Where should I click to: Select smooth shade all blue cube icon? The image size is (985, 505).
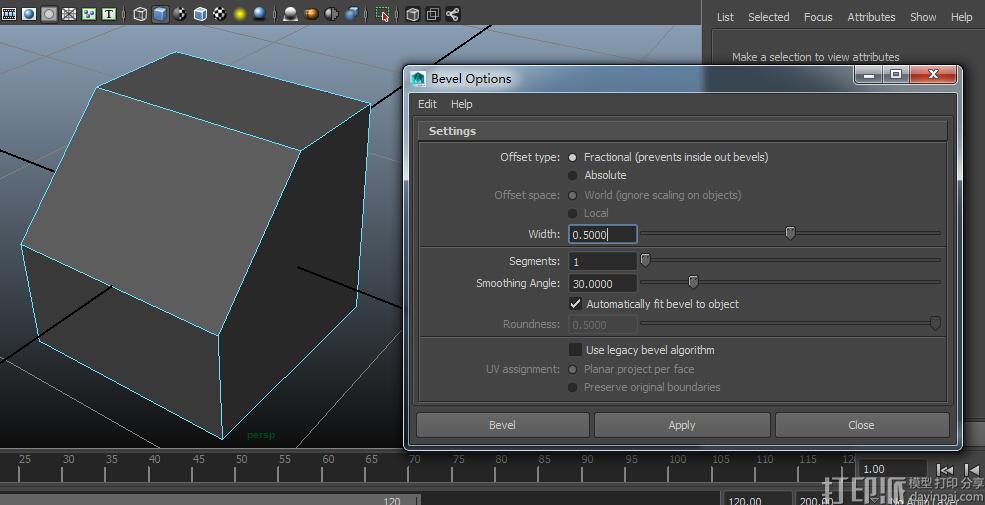pos(161,14)
